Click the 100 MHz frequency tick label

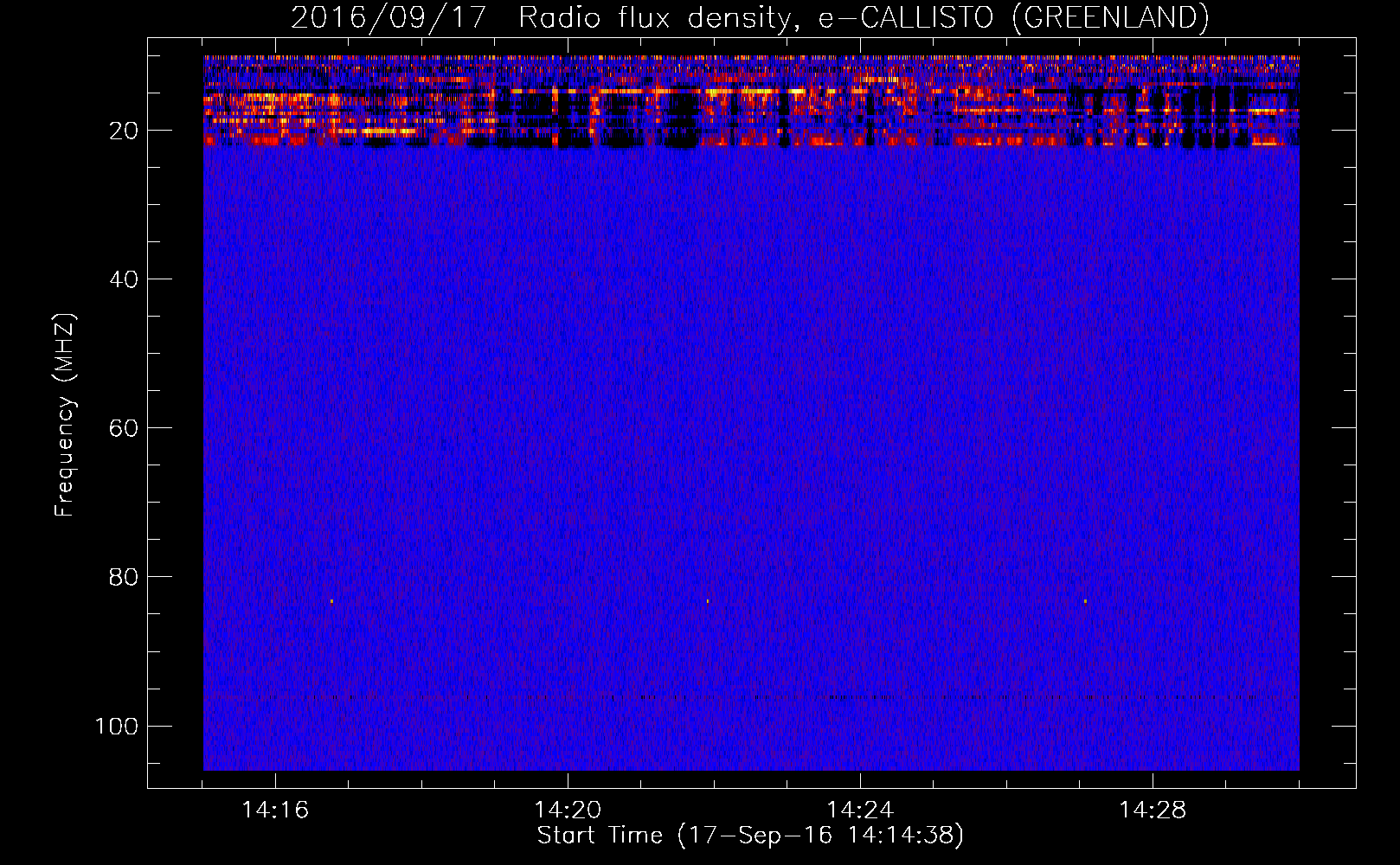117,726
